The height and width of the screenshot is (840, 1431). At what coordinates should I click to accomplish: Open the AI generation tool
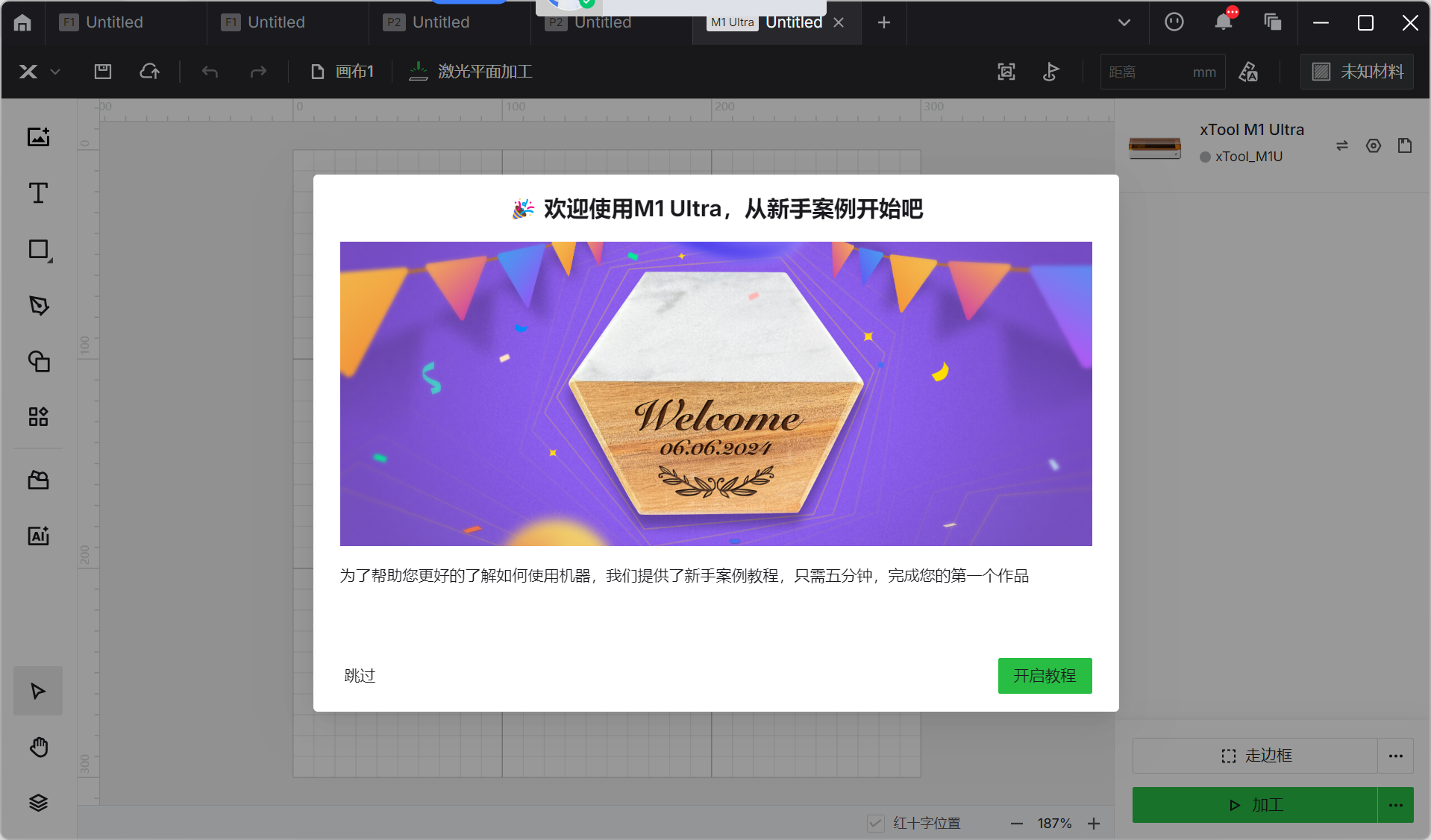click(x=38, y=536)
